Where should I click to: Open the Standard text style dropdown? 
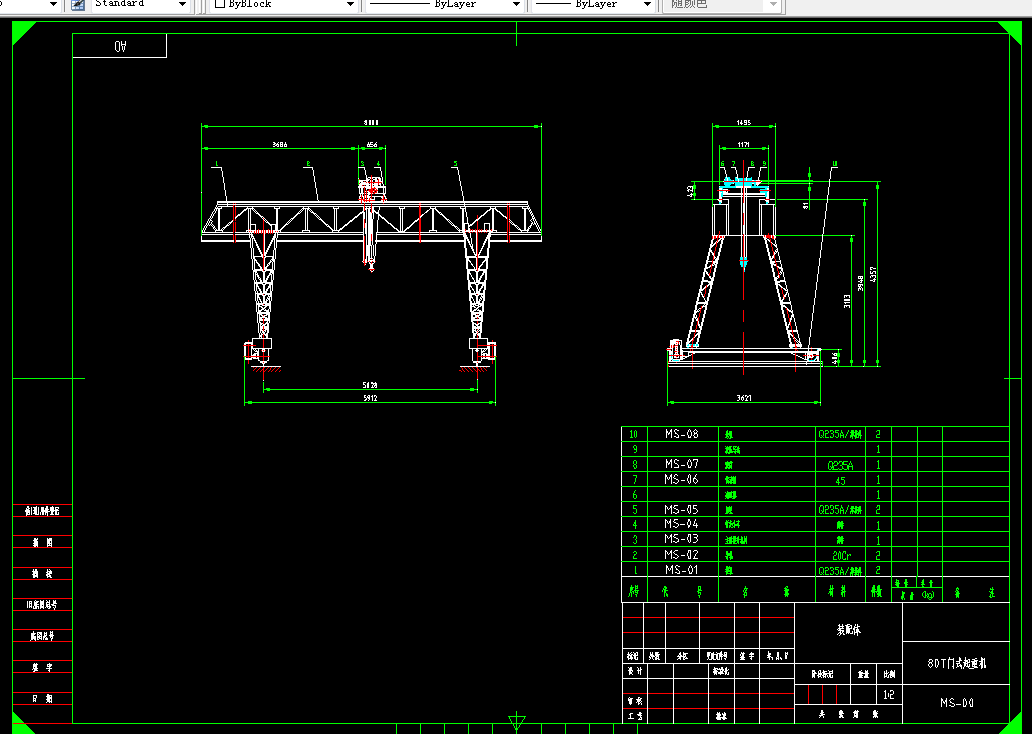click(x=182, y=5)
